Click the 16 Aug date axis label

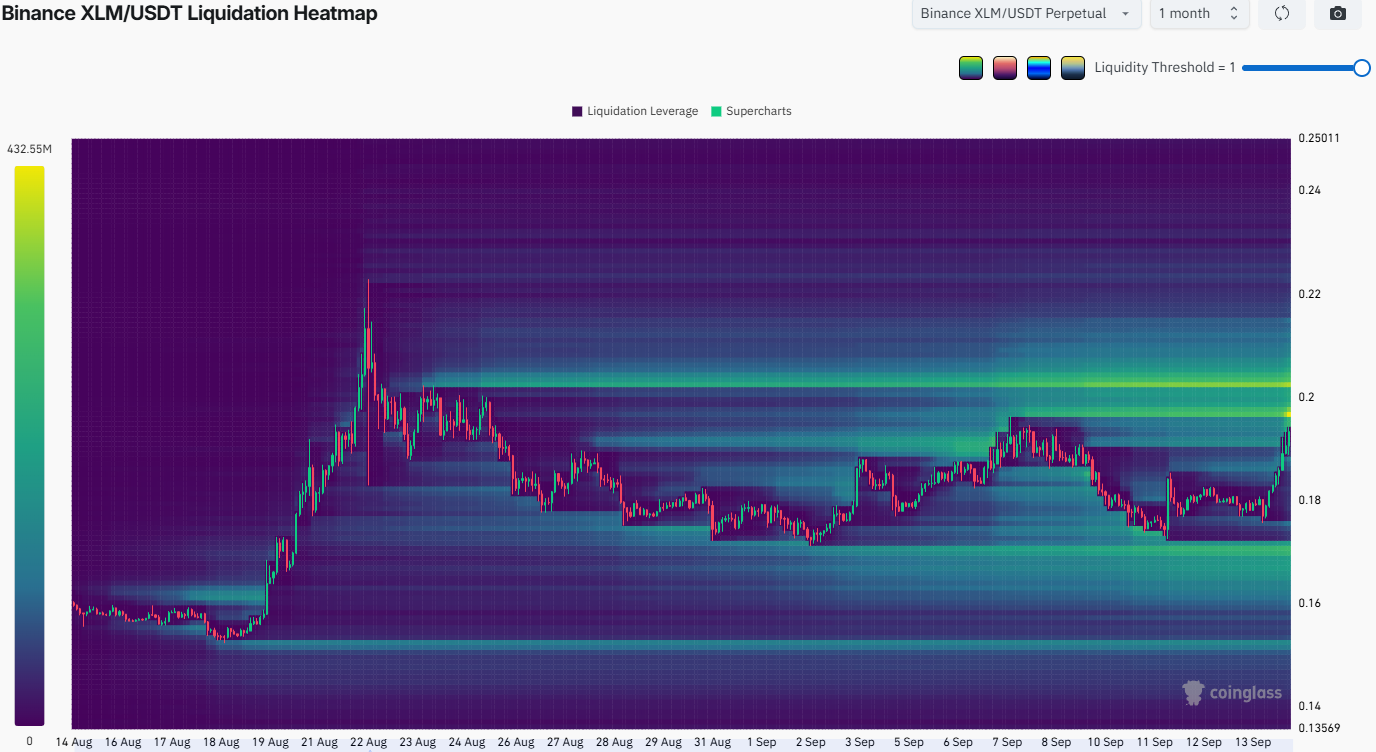[x=123, y=742]
